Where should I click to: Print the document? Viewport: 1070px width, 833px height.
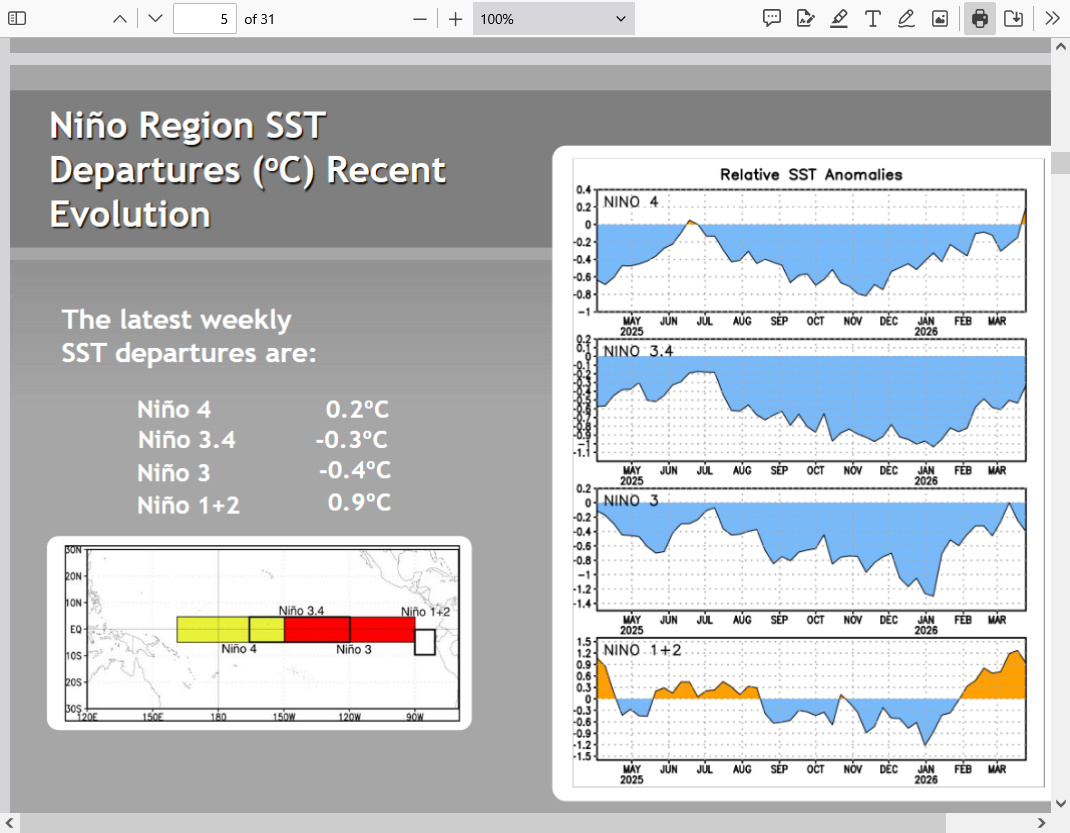[980, 18]
